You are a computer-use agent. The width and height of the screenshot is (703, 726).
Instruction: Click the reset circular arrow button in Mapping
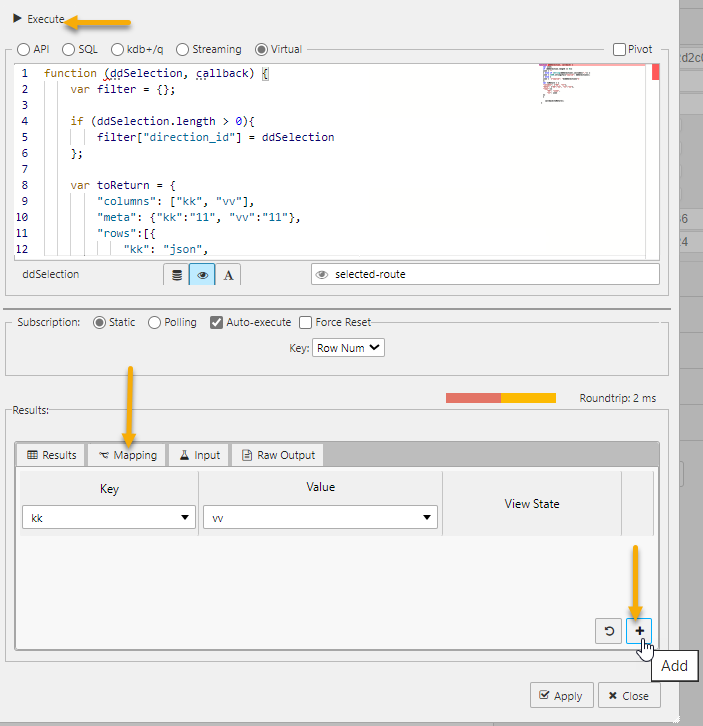pyautogui.click(x=609, y=631)
